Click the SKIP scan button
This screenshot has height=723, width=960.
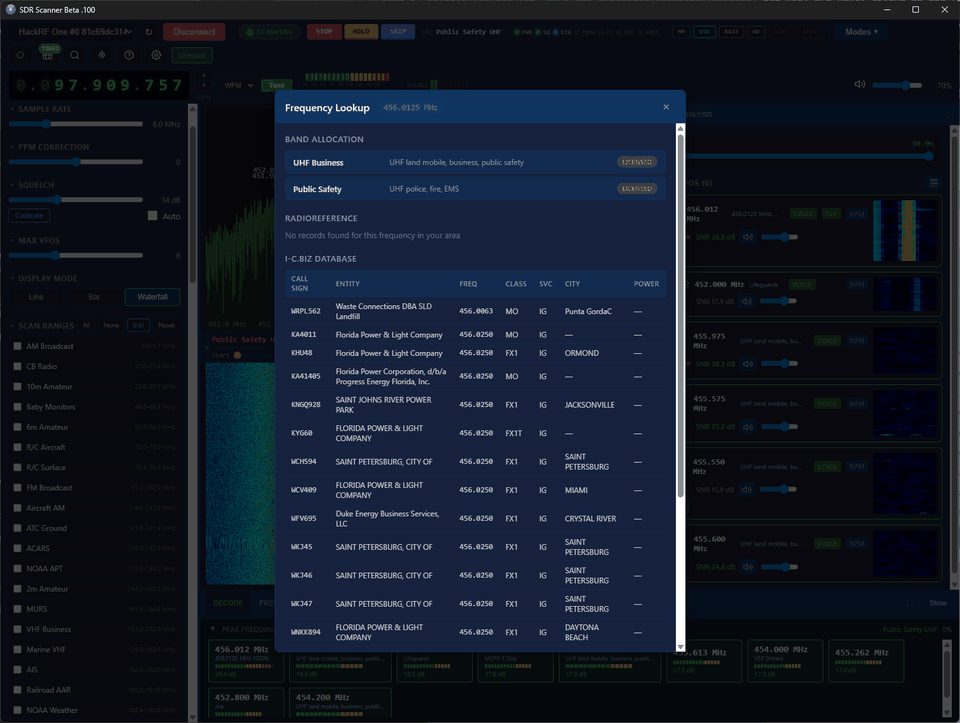398,32
